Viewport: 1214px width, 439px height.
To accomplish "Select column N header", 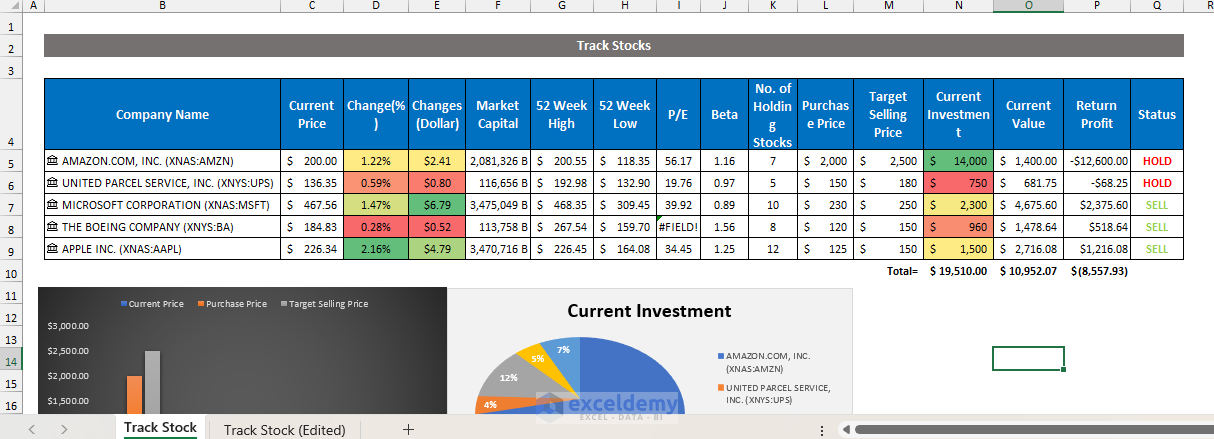I will click(x=958, y=6).
